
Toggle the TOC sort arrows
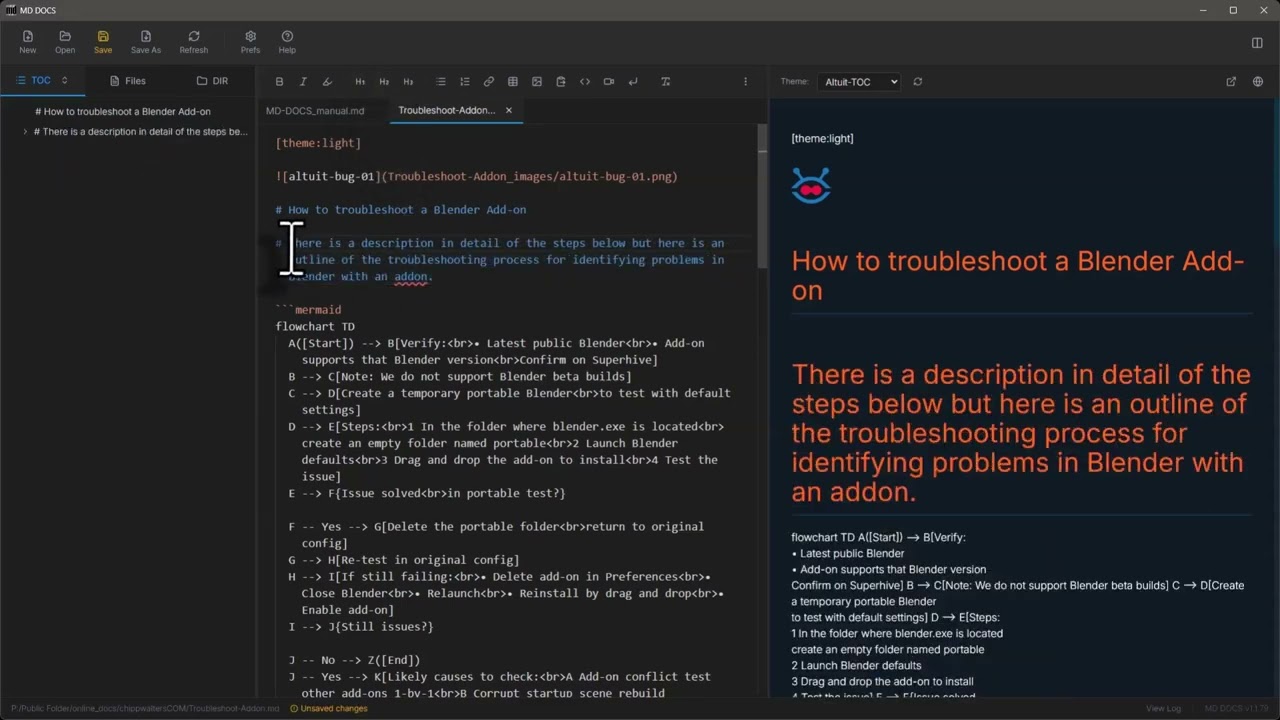[64, 81]
